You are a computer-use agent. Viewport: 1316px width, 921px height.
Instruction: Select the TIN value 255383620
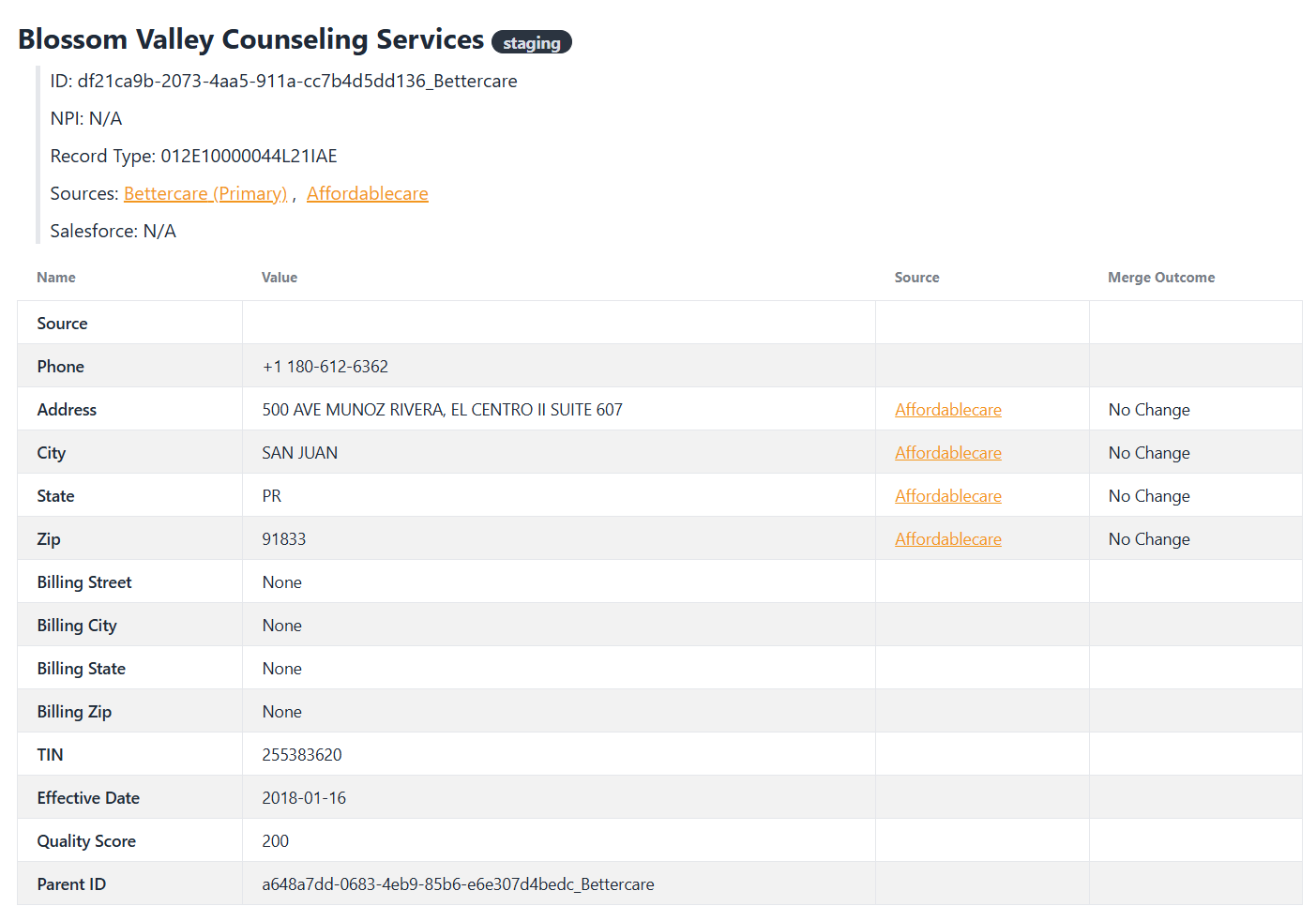302,755
